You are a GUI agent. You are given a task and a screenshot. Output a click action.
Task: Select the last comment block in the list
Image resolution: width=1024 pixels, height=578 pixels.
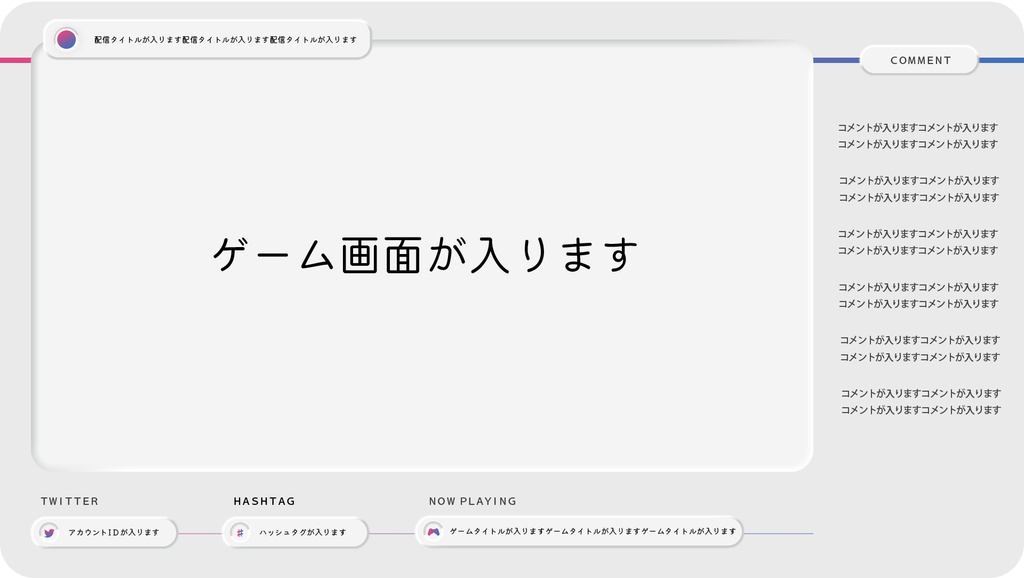(x=920, y=401)
